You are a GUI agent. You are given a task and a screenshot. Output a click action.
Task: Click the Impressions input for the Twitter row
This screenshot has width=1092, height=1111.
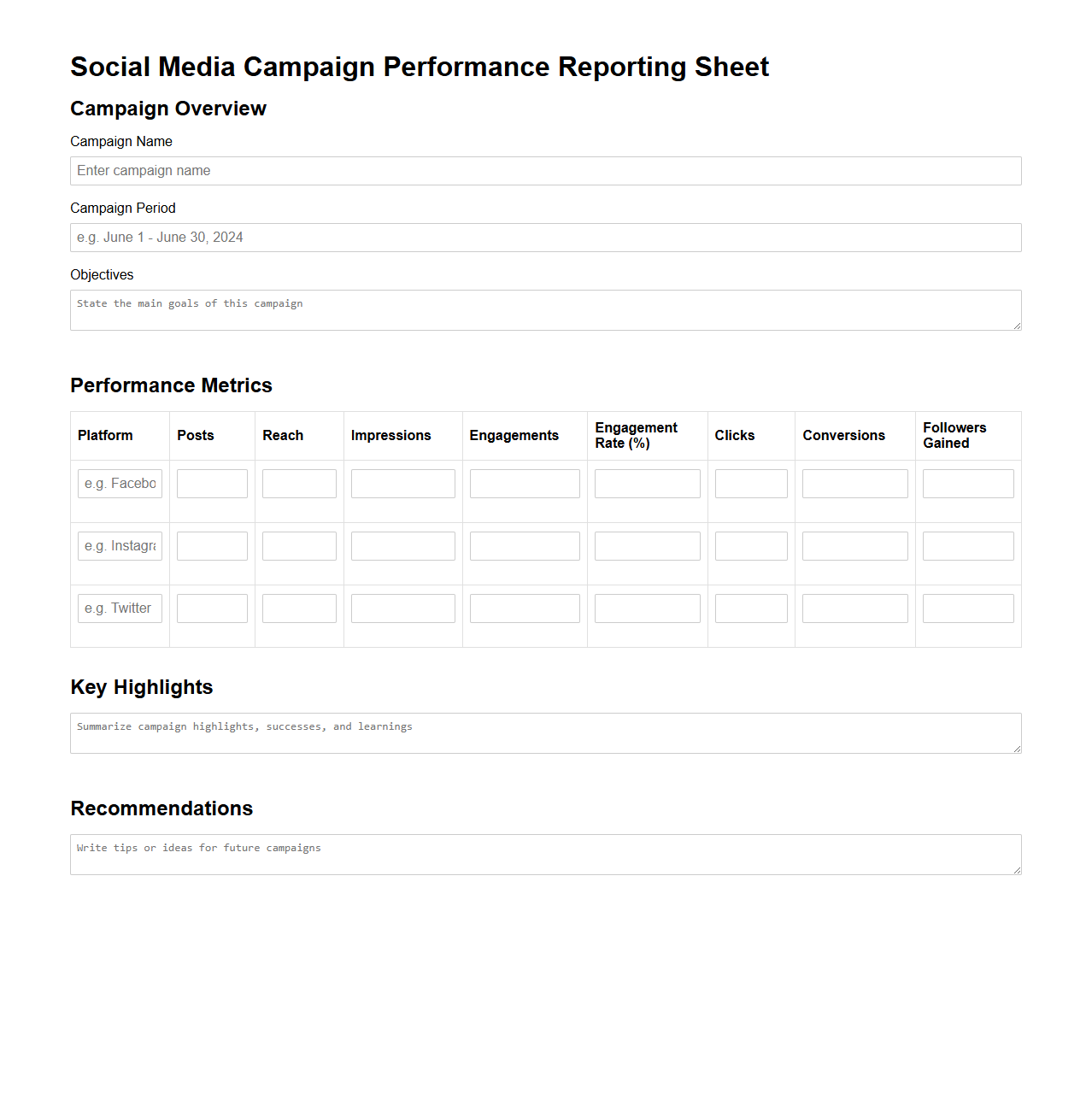pyautogui.click(x=402, y=608)
